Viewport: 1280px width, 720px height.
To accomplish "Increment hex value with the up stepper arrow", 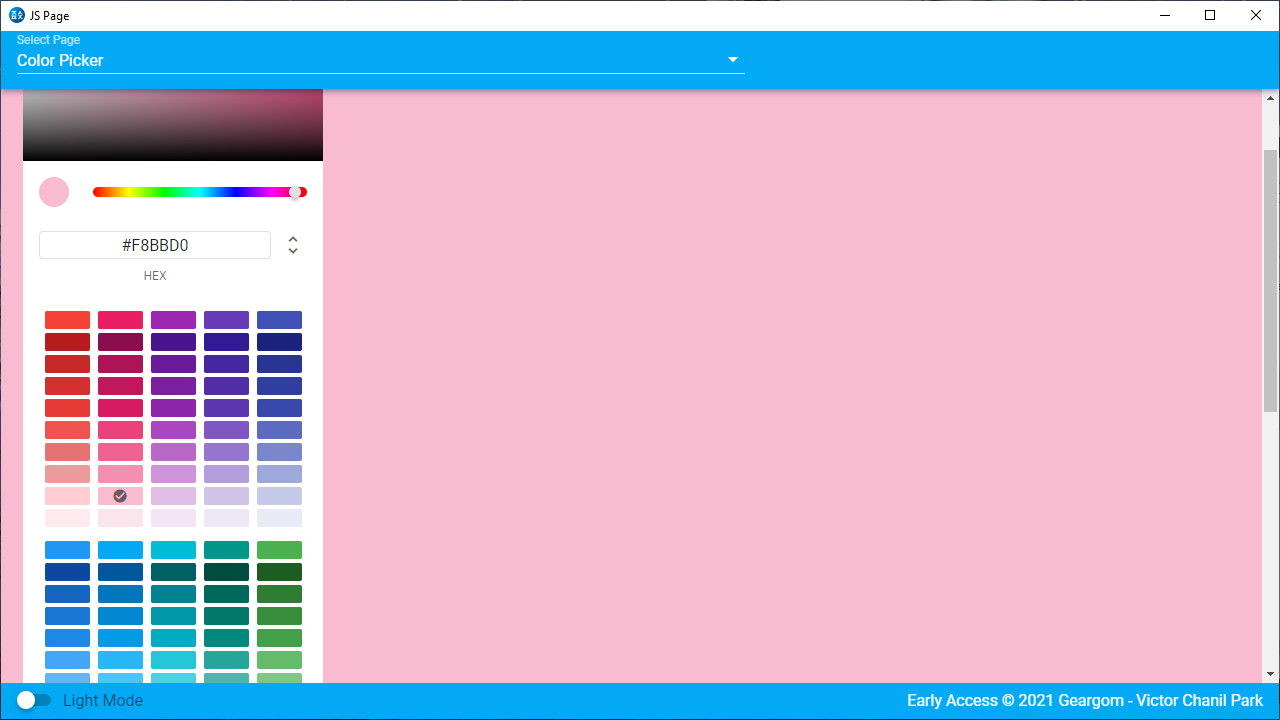I will [x=292, y=238].
